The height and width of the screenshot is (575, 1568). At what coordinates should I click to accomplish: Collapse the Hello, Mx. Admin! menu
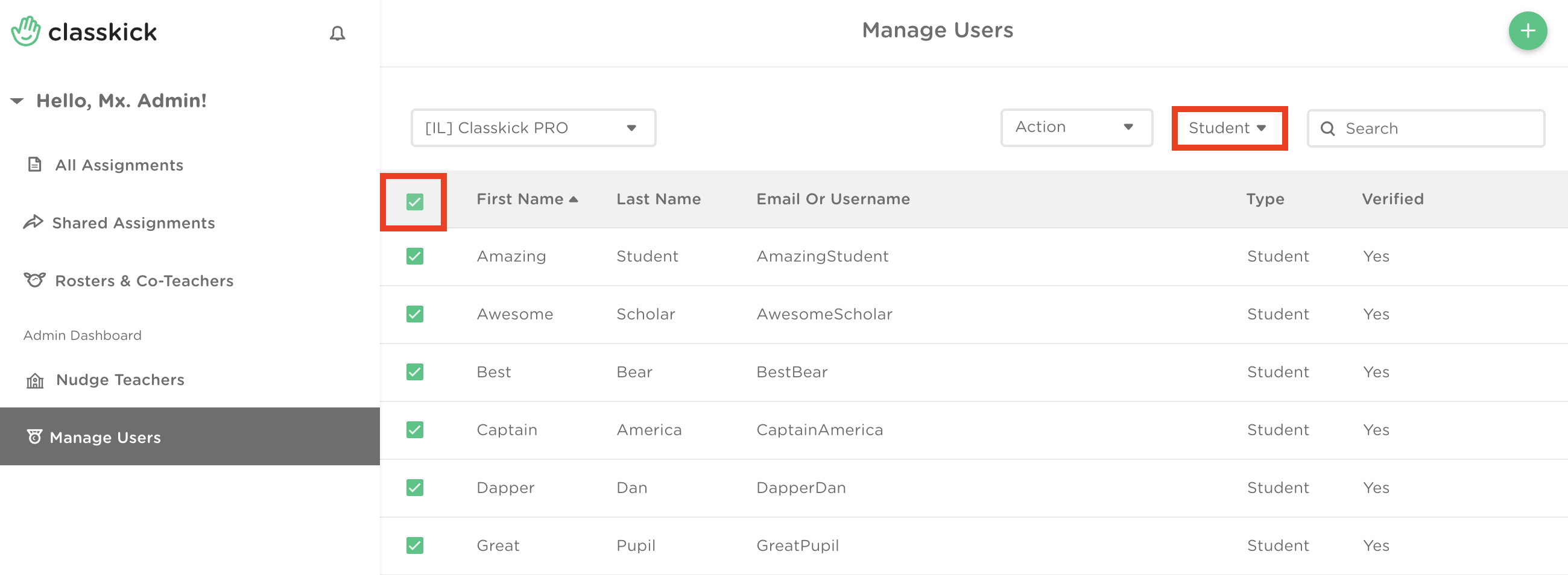pyautogui.click(x=17, y=101)
